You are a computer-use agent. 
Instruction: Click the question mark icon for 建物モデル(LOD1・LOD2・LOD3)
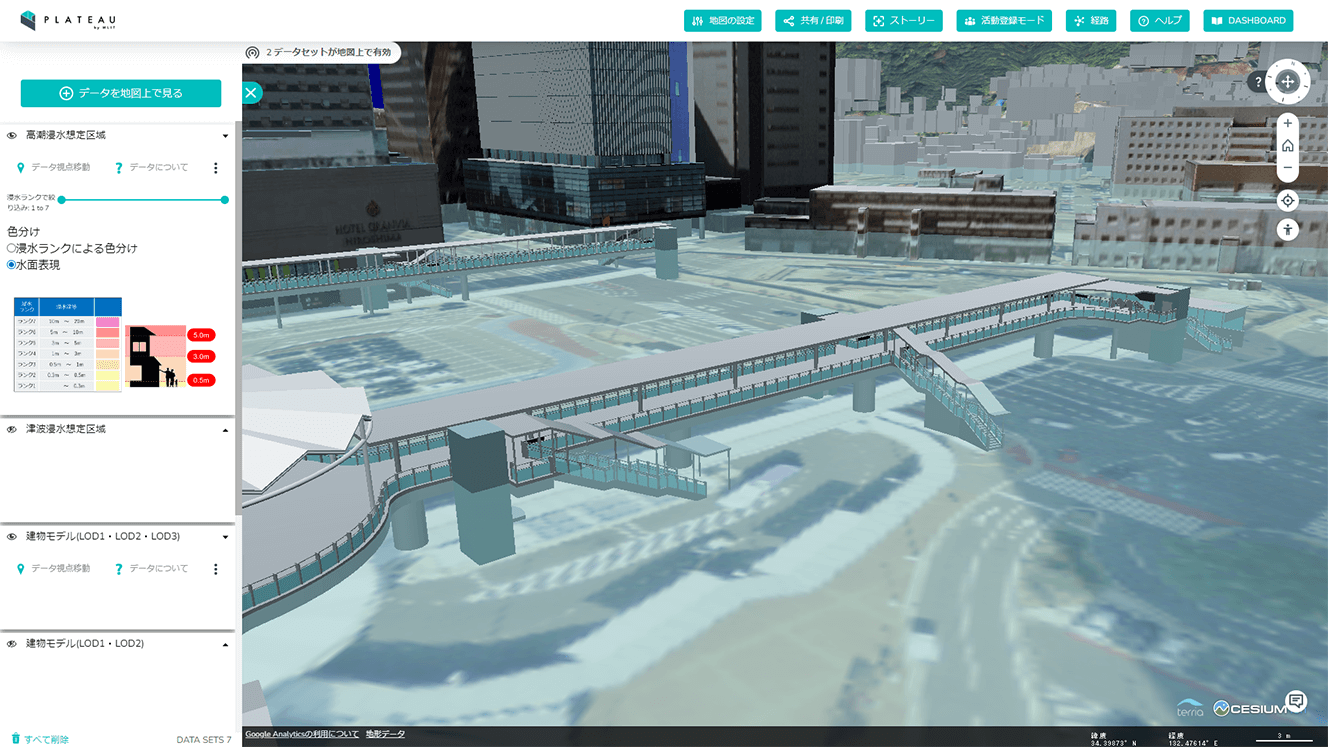[119, 569]
